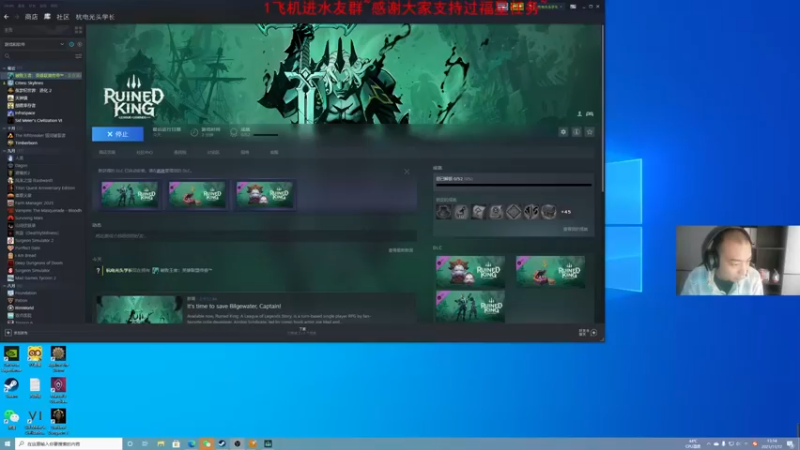Open third DLC thumbnail in notice row
Screen dimensions: 800x450
[264, 194]
